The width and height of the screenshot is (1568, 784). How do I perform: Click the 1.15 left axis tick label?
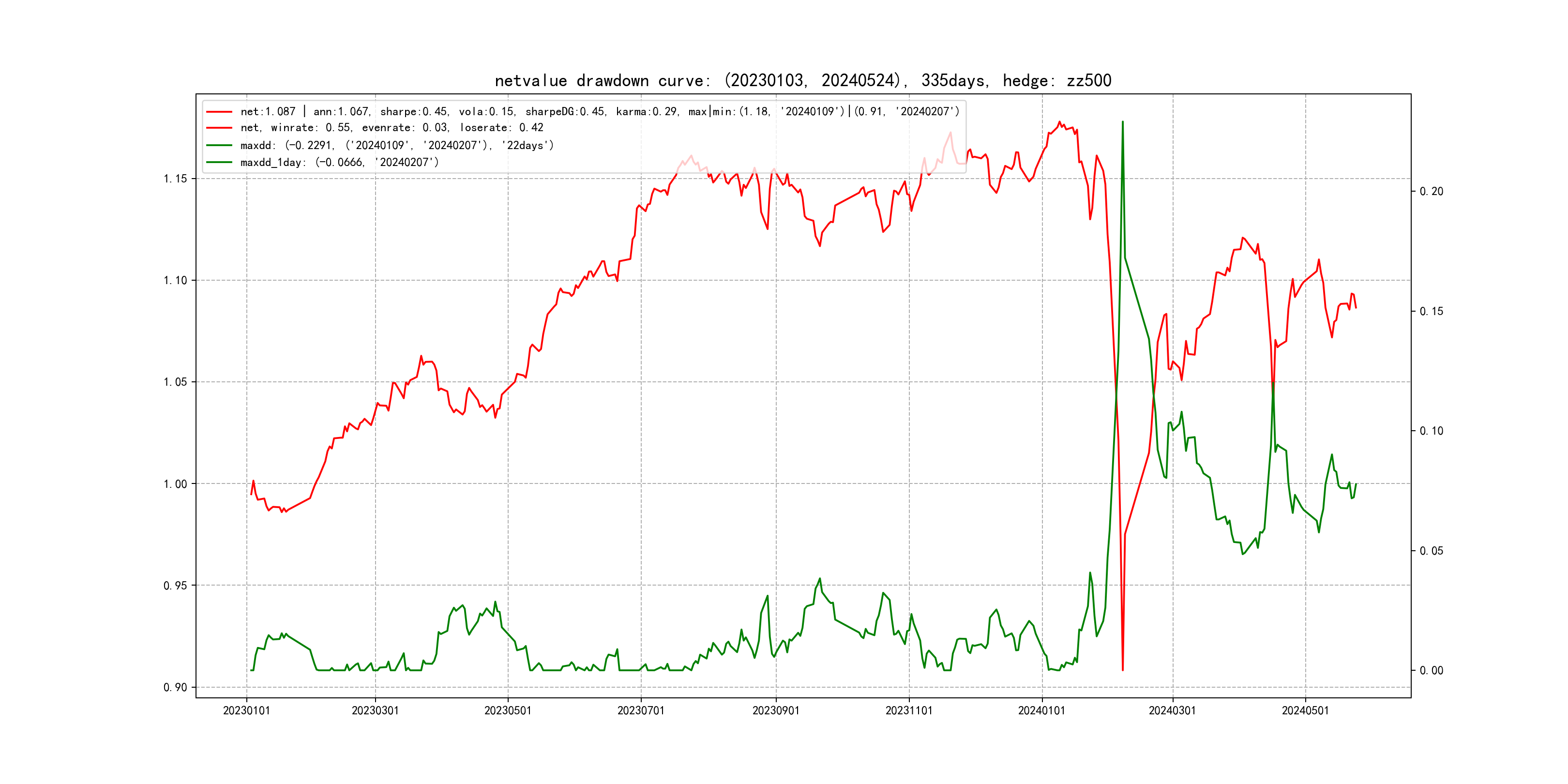(175, 179)
